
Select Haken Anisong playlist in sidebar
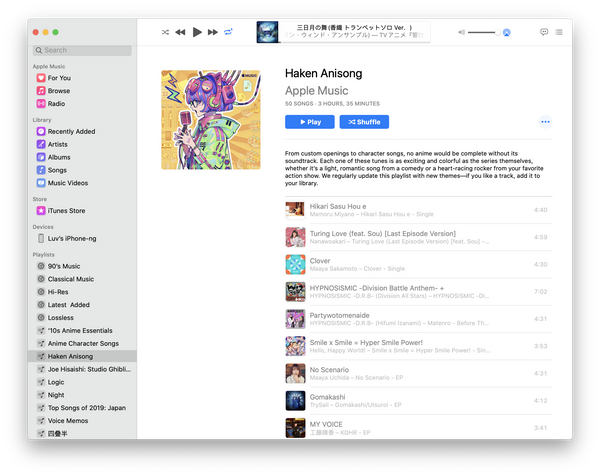coord(82,356)
